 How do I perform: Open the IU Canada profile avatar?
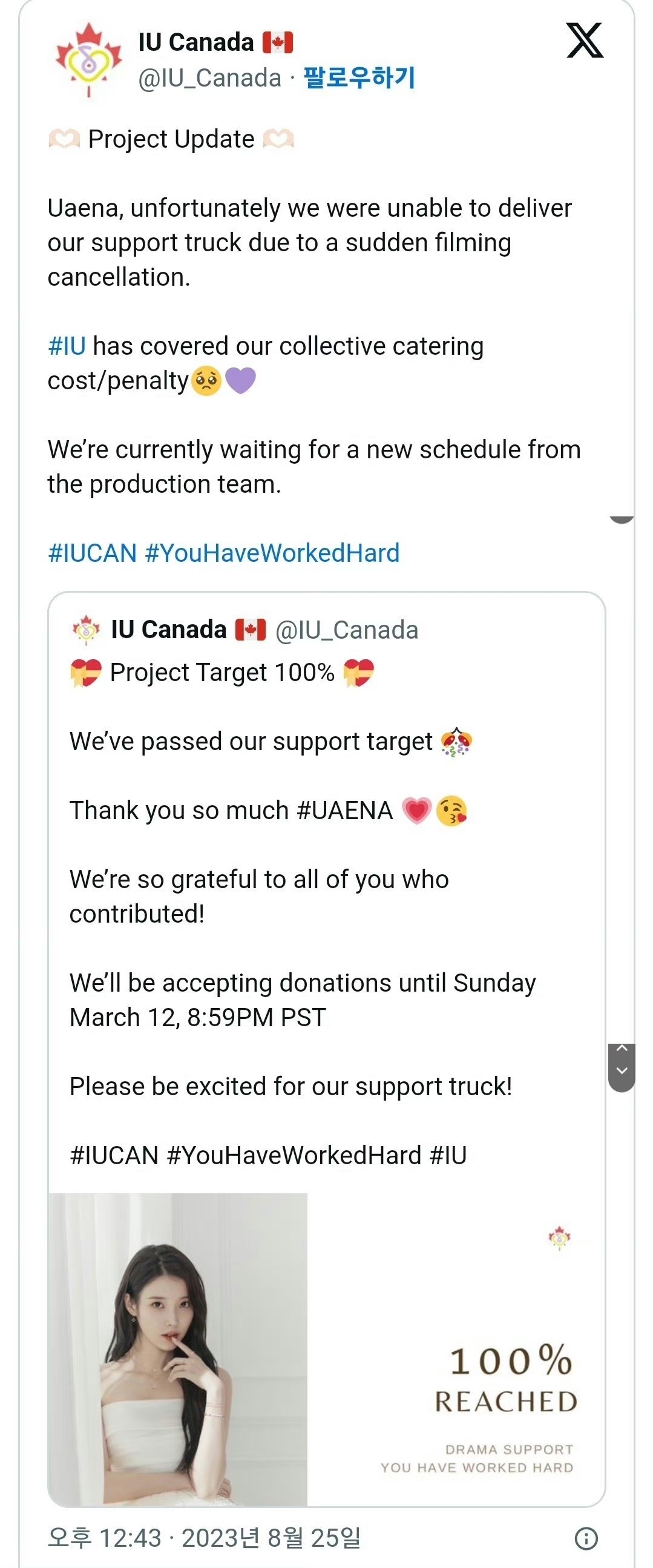click(x=89, y=61)
